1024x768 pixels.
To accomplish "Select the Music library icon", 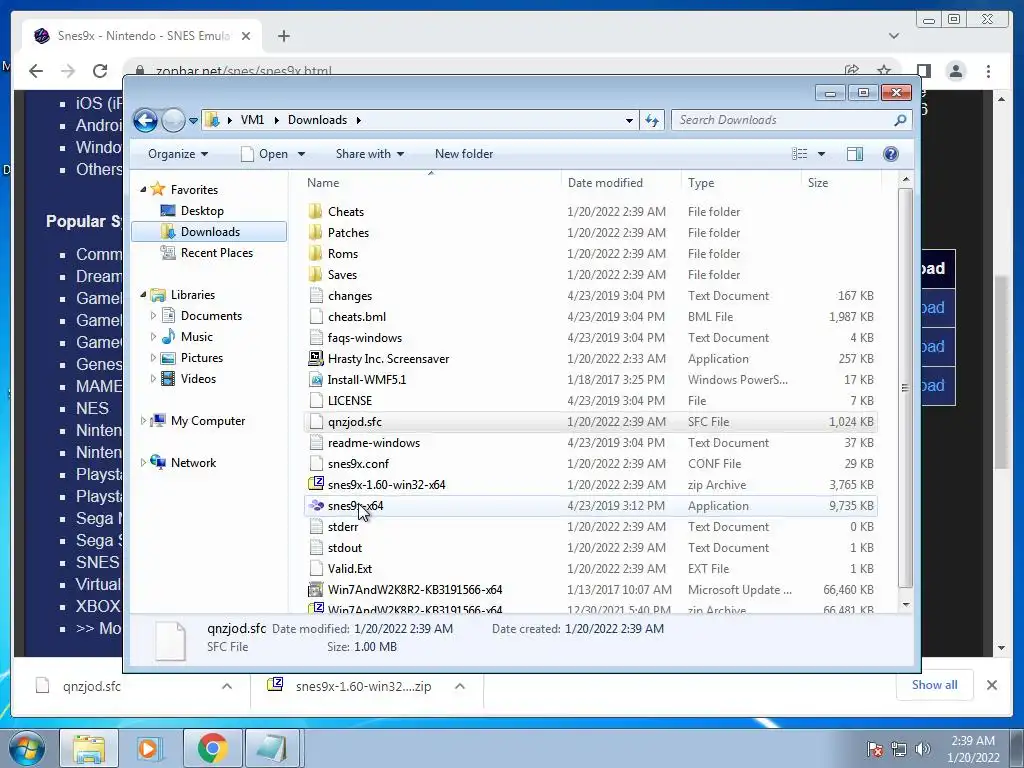I will pos(168,337).
